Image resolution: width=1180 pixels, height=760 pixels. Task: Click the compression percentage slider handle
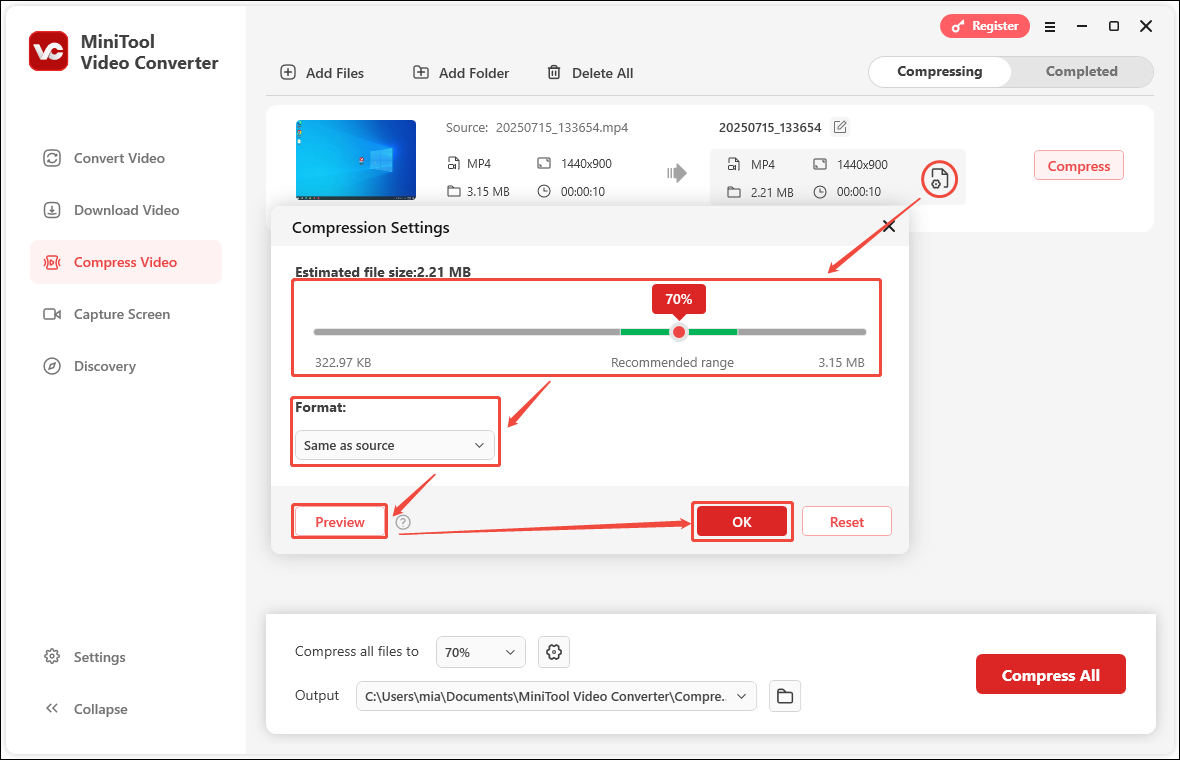pos(679,331)
